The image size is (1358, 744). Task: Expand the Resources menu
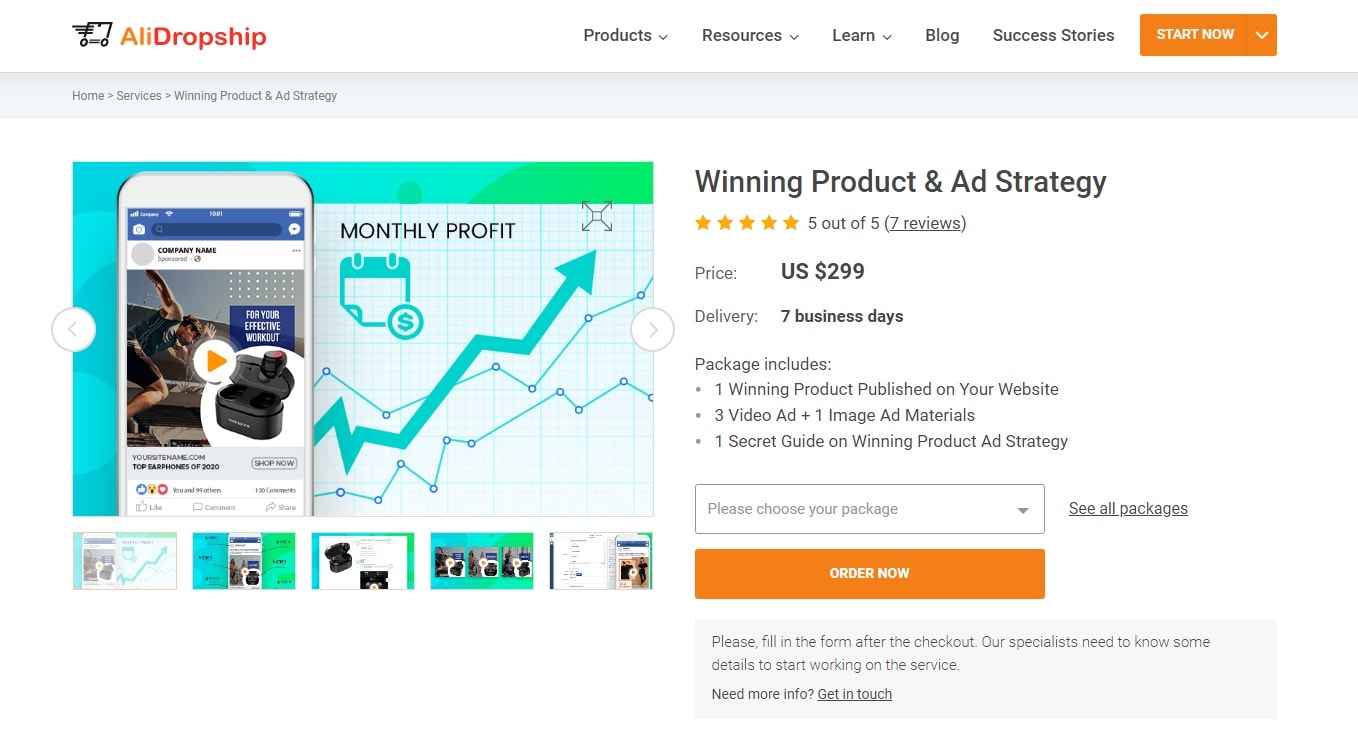pyautogui.click(x=750, y=36)
